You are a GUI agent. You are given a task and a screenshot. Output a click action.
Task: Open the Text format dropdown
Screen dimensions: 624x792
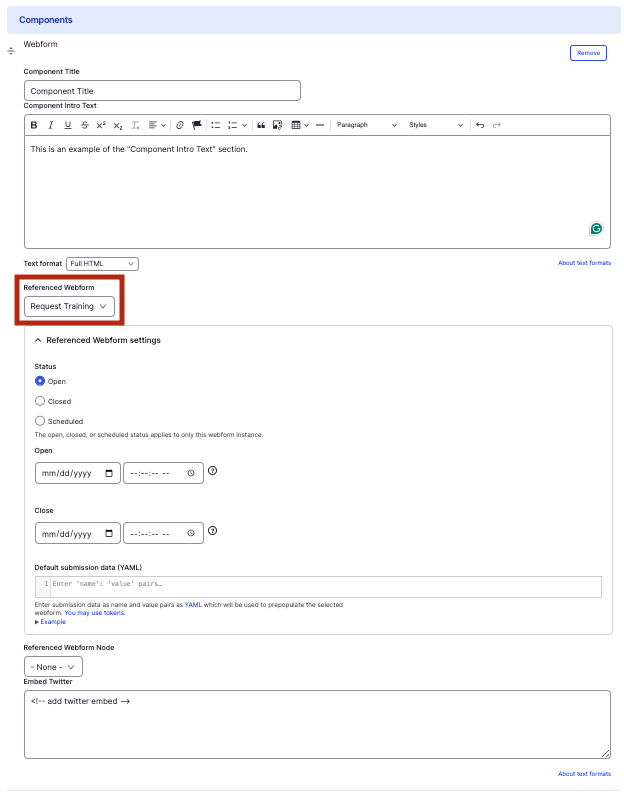click(102, 263)
